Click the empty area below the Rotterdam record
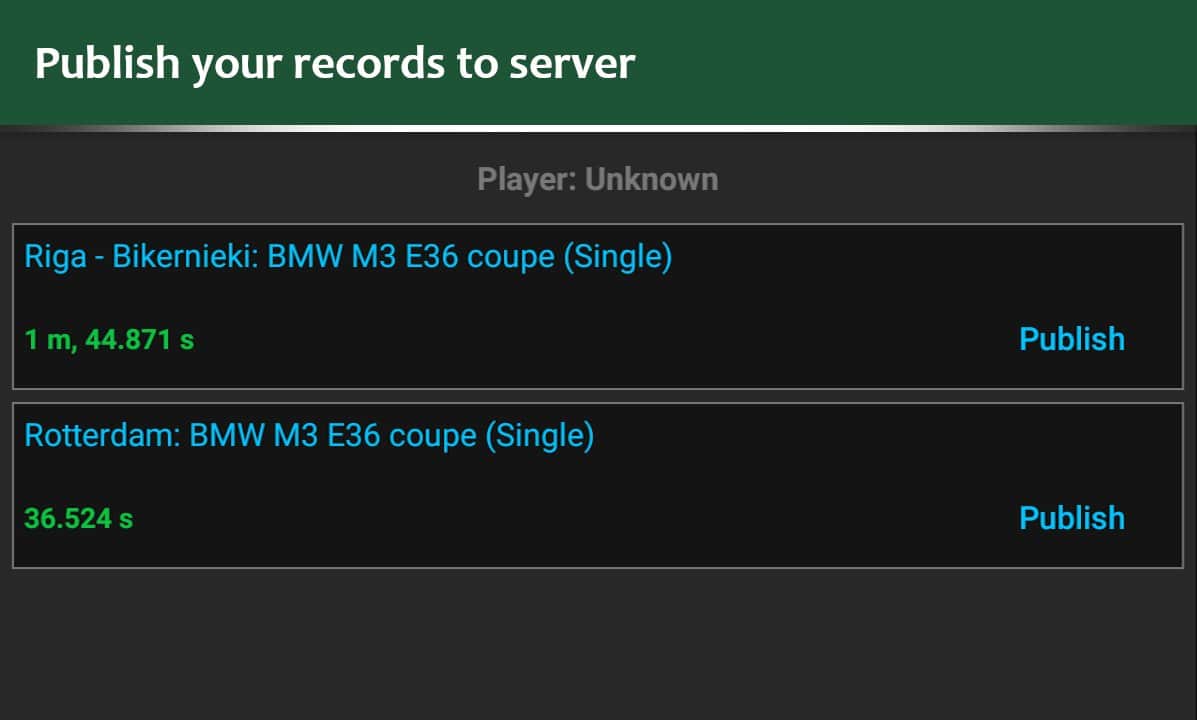Image resolution: width=1197 pixels, height=720 pixels. click(598, 645)
